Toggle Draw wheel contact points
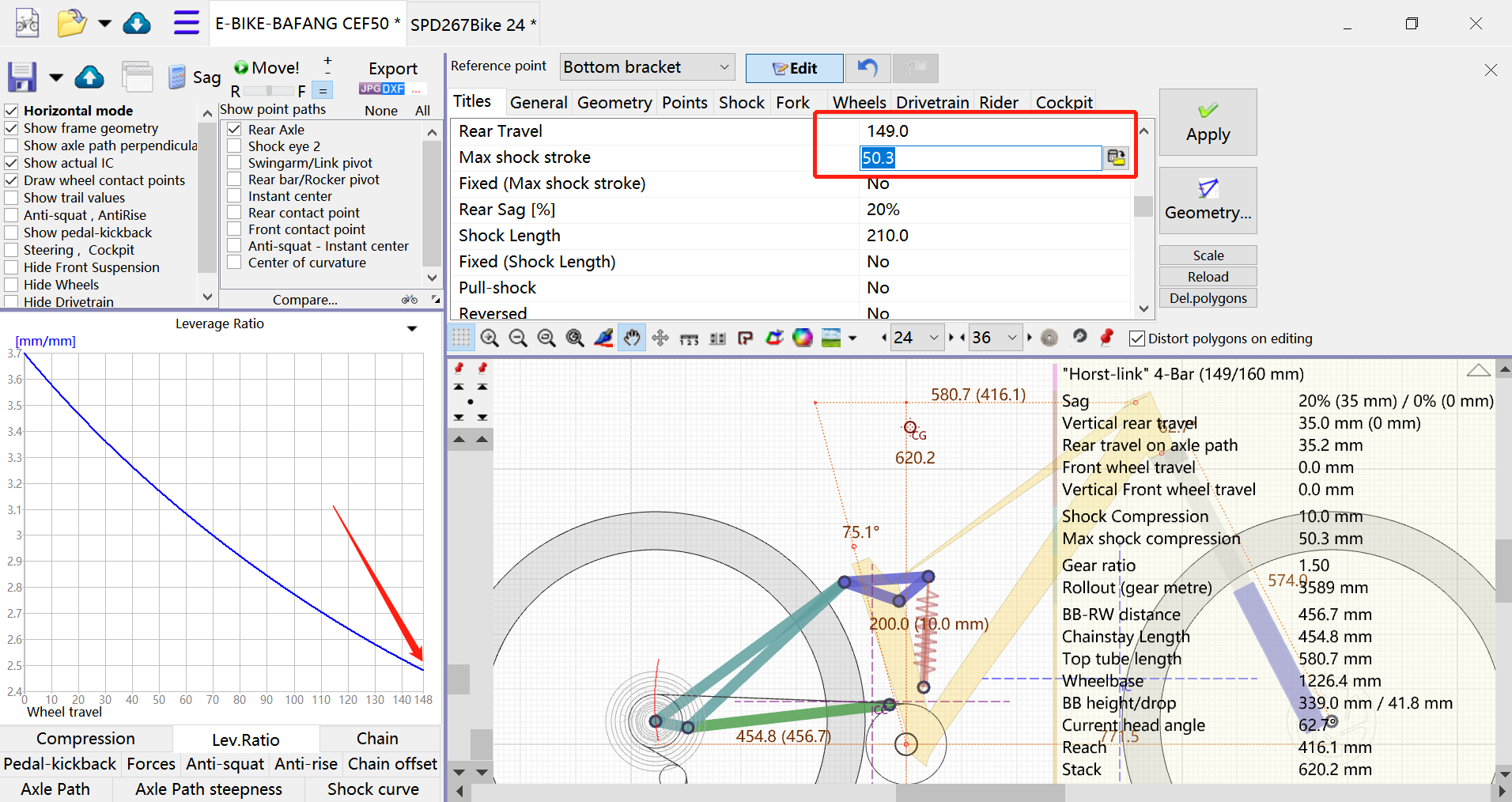 coord(12,180)
